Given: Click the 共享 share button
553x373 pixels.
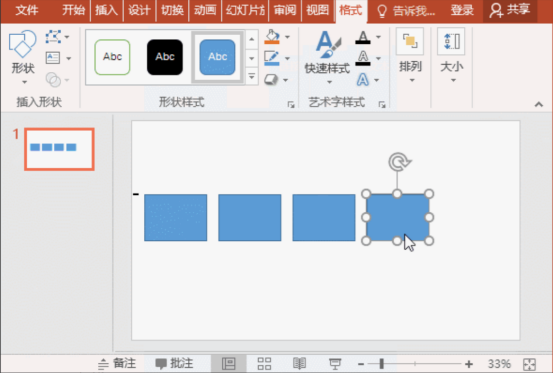Looking at the screenshot, I should point(510,10).
